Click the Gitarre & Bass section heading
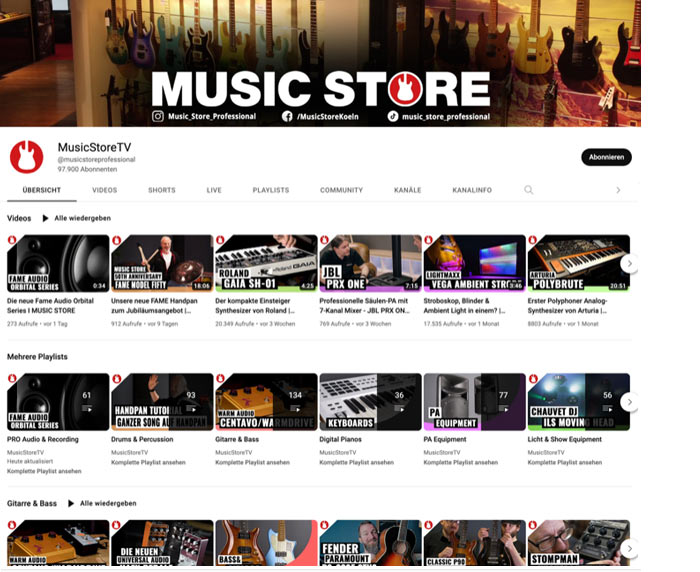 pos(32,503)
